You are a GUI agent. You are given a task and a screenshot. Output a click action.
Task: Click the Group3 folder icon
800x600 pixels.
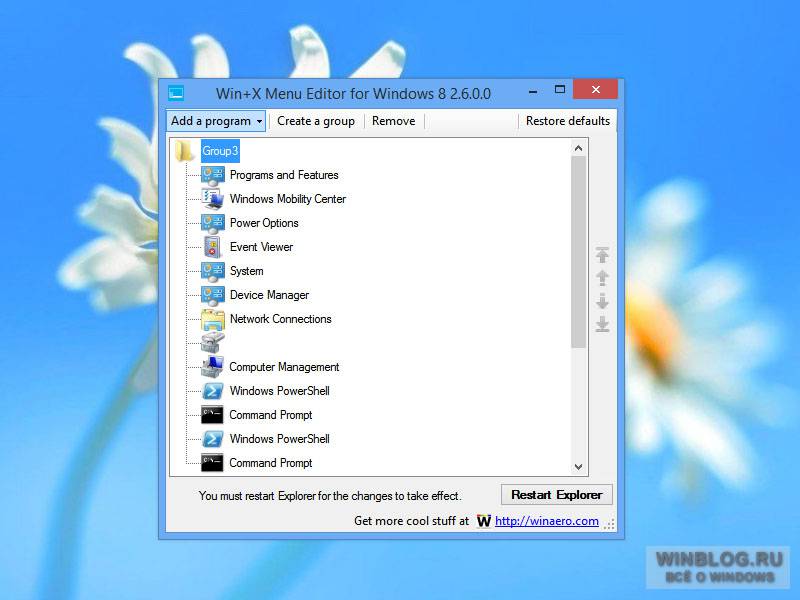[184, 151]
